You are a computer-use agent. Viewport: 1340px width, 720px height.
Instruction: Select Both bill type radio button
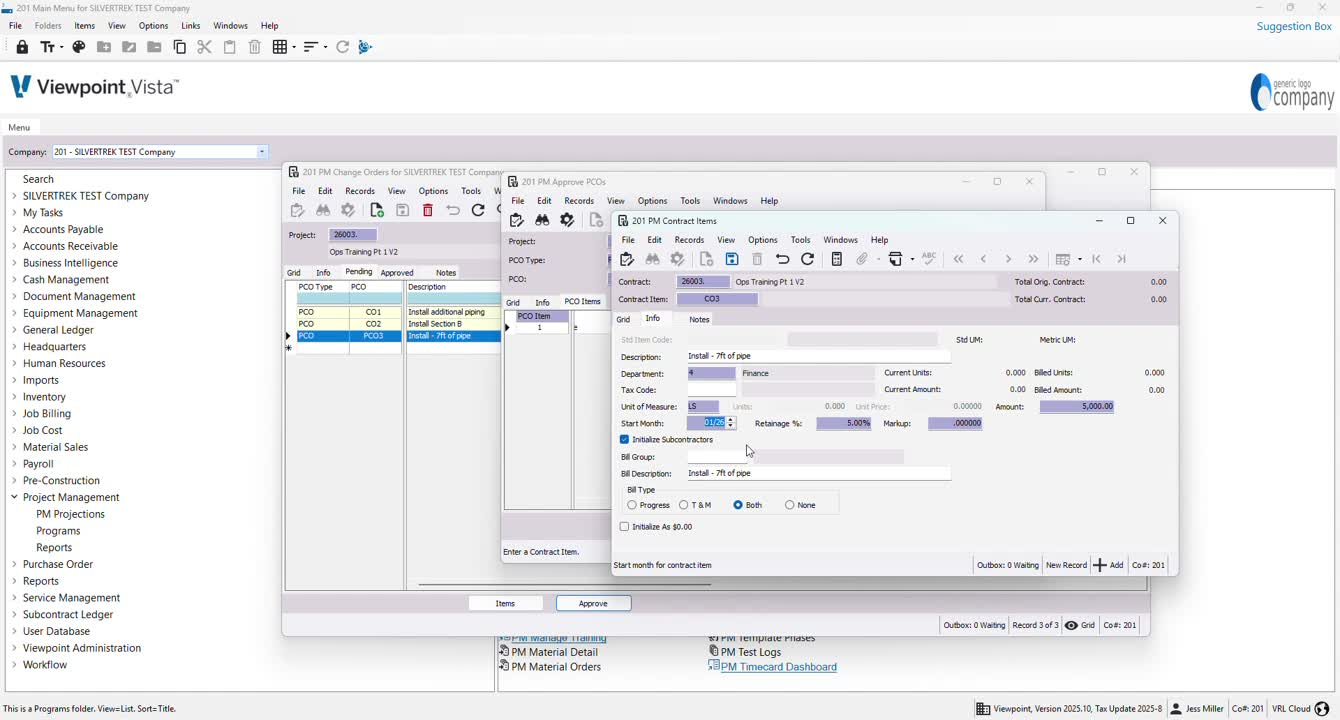point(738,505)
